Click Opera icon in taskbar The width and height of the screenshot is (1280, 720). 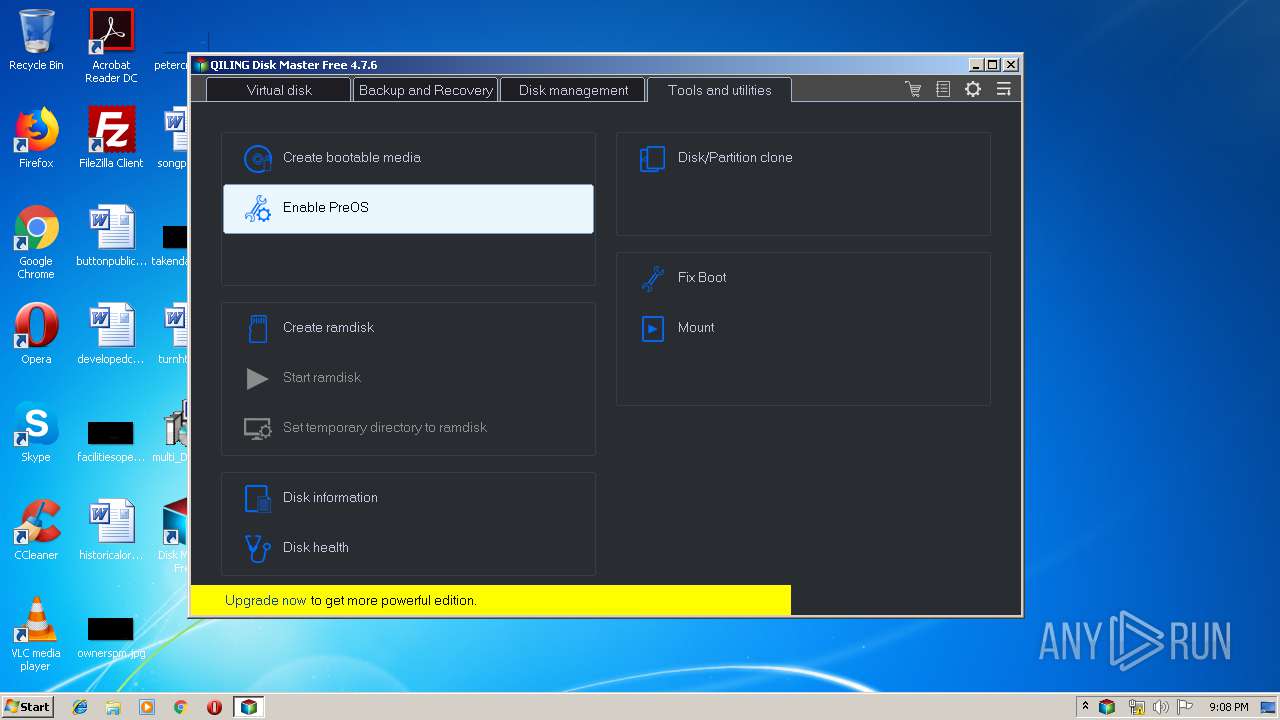[x=214, y=707]
